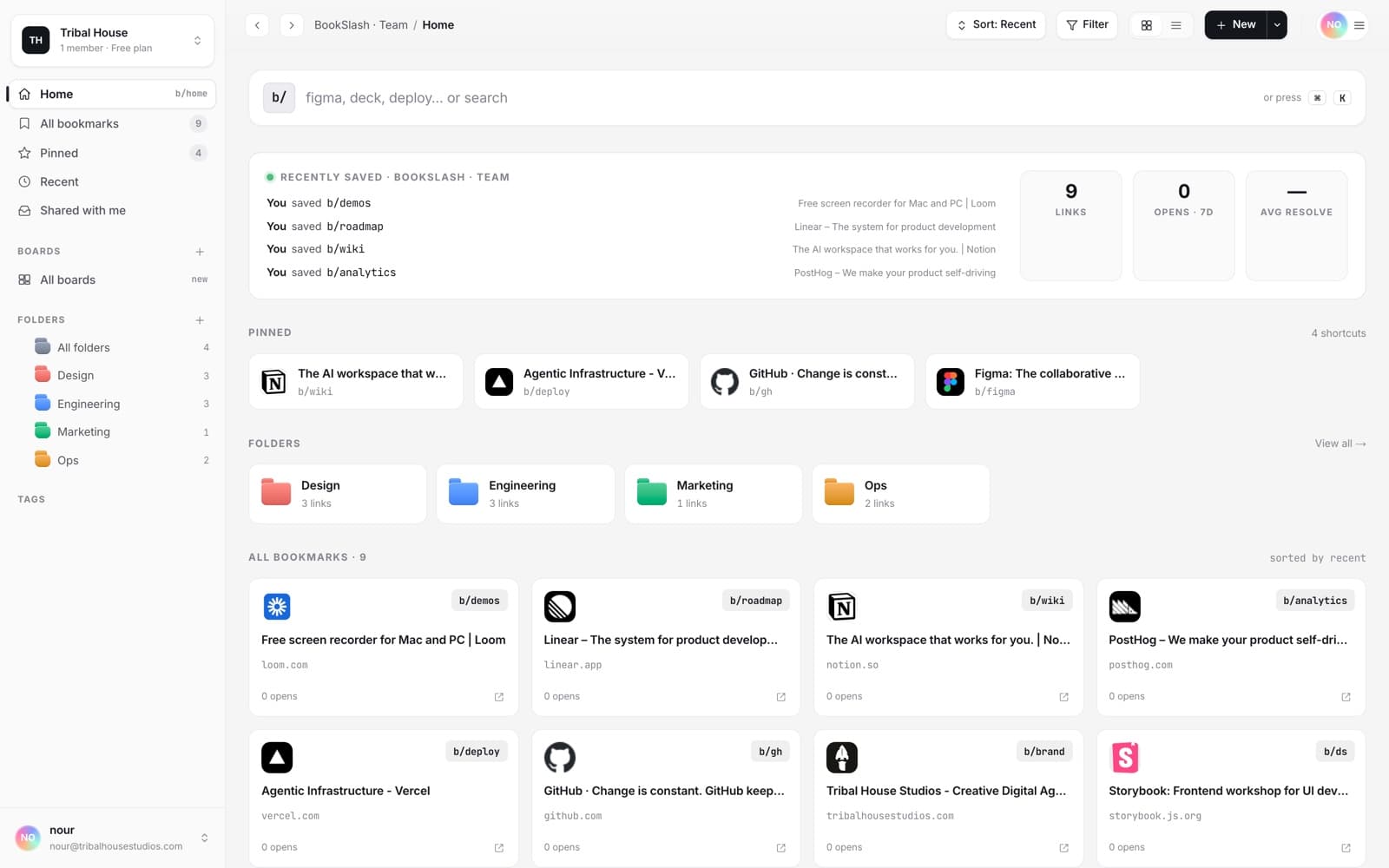Click the GitHub bookmark card icon
Viewport: 1389px width, 868px height.
pos(560,758)
